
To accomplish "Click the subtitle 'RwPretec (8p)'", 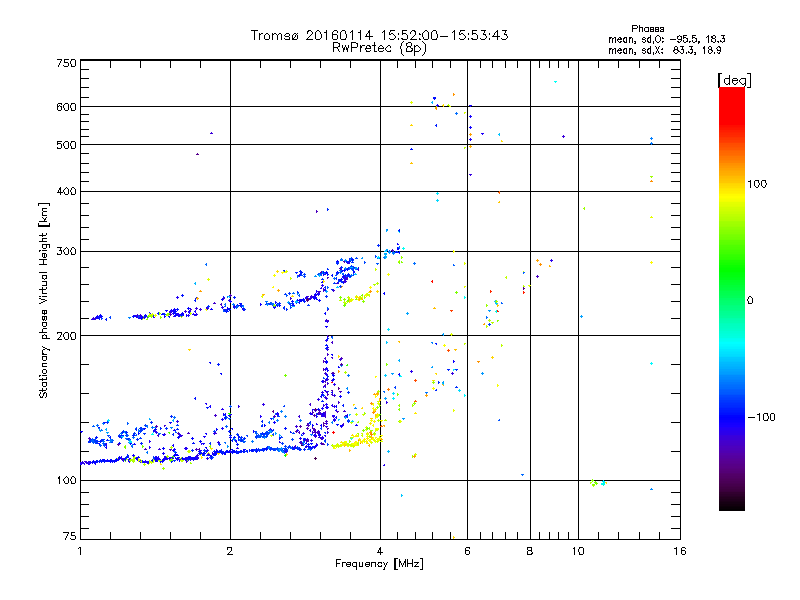I will (x=379, y=48).
